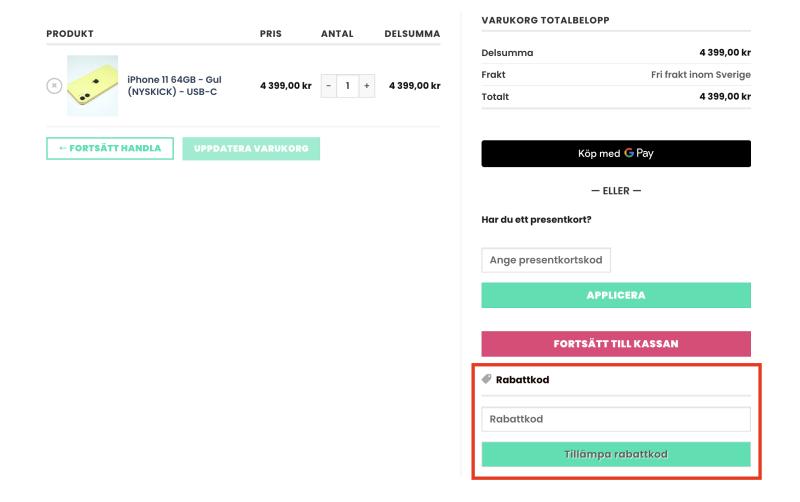Screen dimensions: 800x502
Task: Click Tillämpa rabattkod button
Action: [616, 454]
